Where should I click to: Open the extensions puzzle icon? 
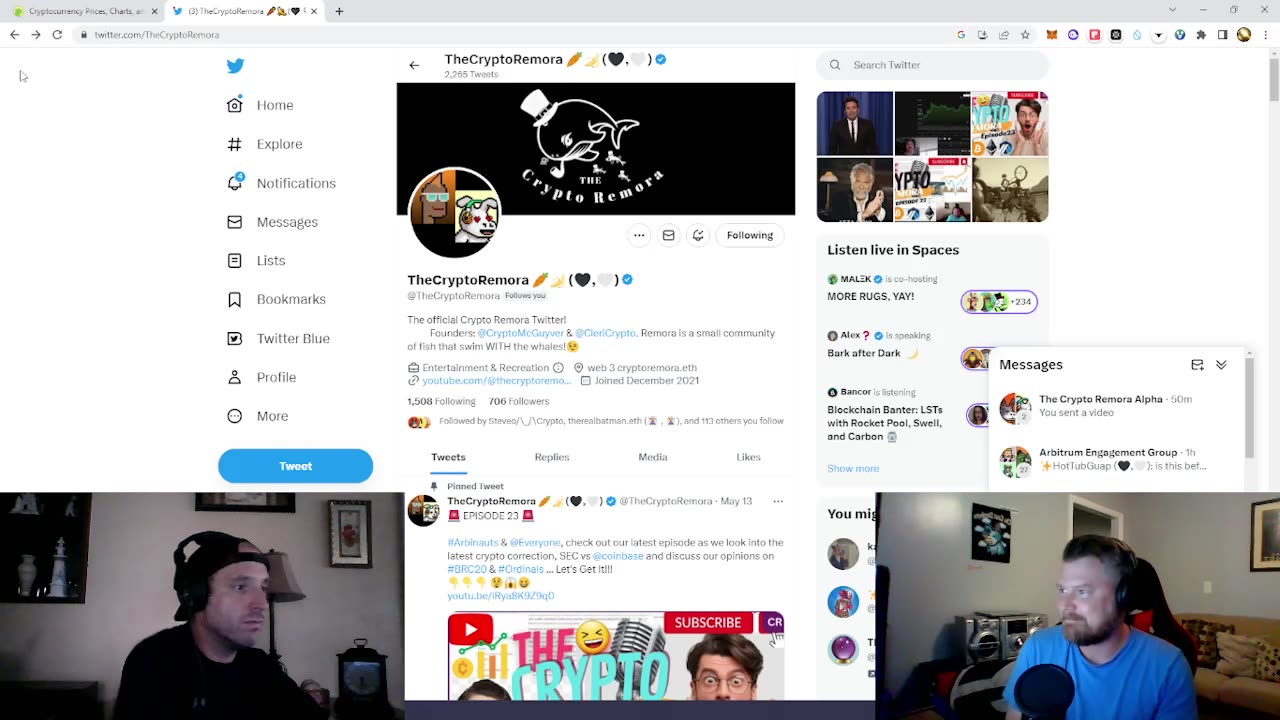(1201, 35)
